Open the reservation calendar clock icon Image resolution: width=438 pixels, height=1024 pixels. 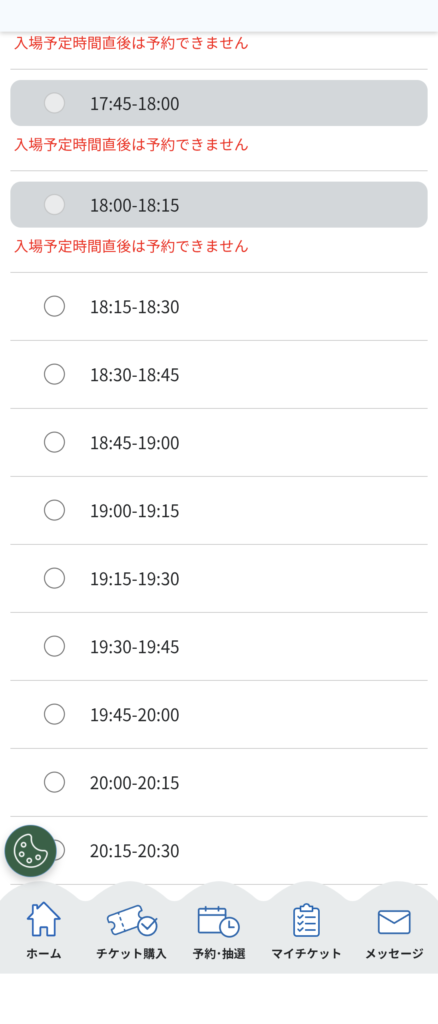click(x=219, y=921)
